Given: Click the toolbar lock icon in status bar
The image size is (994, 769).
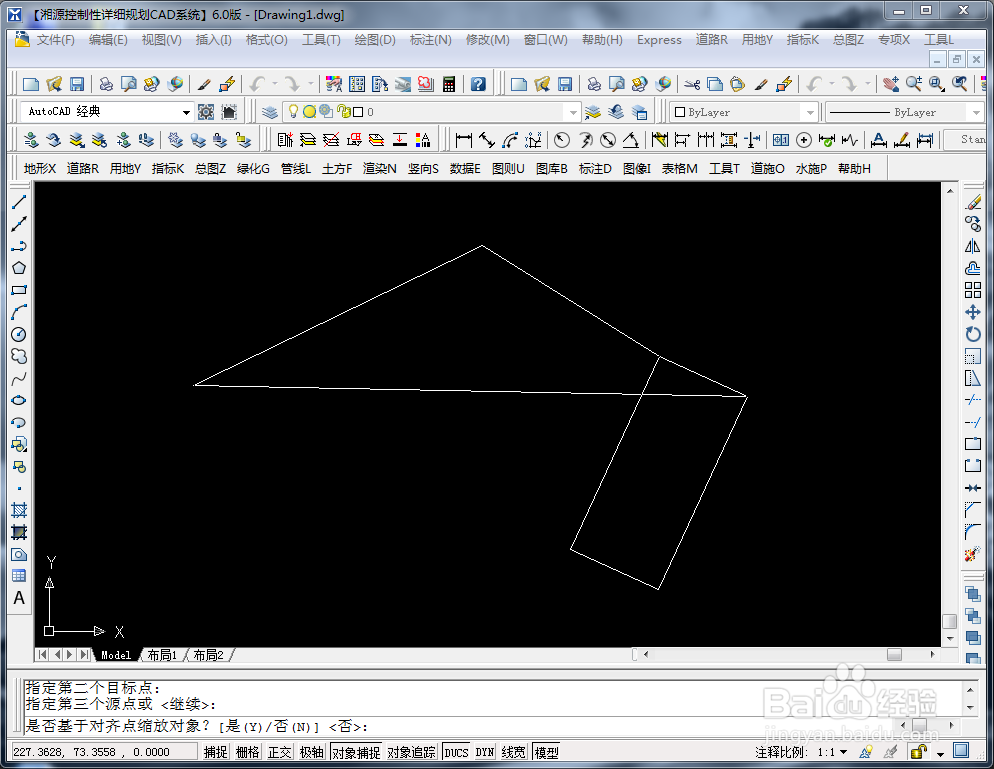Looking at the screenshot, I should tap(919, 752).
